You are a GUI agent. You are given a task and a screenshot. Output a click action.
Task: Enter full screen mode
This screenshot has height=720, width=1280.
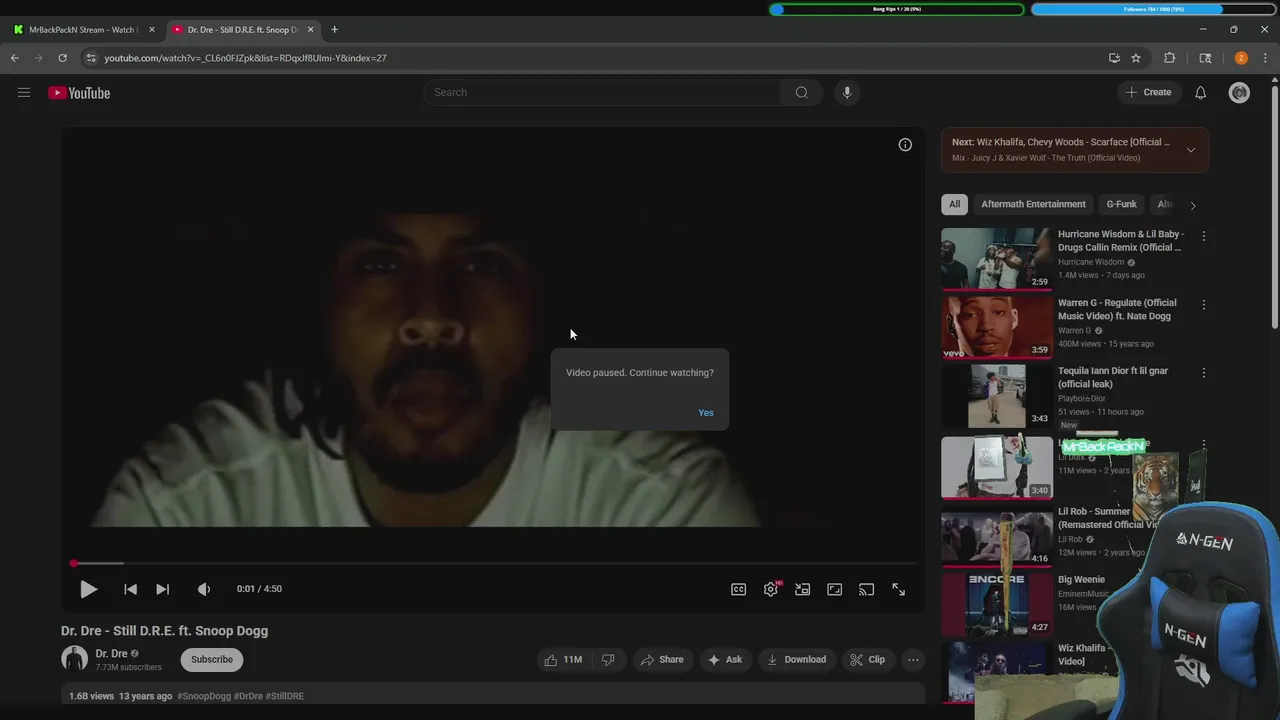(898, 590)
